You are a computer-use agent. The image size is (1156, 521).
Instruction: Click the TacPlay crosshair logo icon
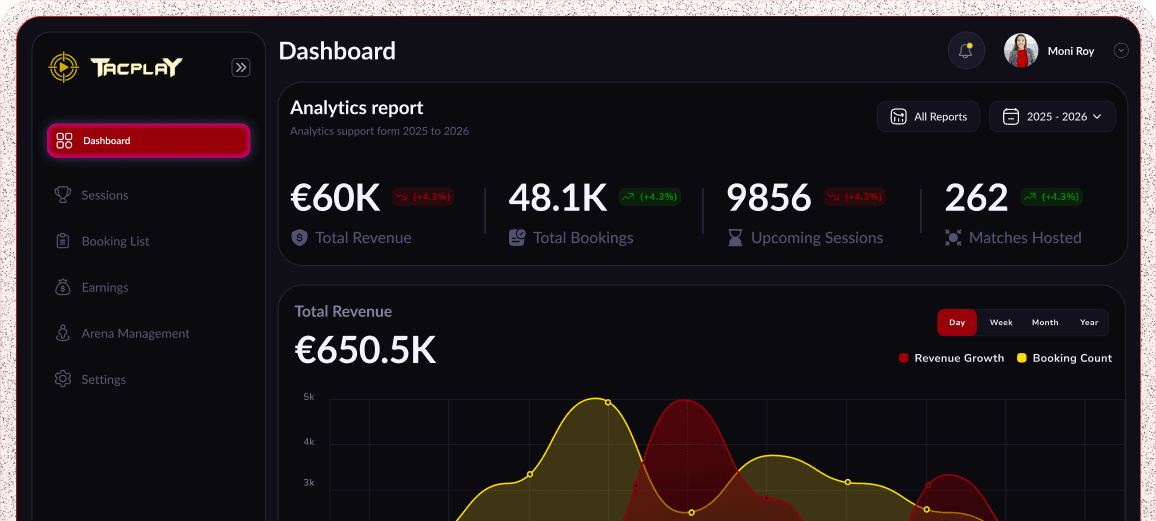click(63, 68)
